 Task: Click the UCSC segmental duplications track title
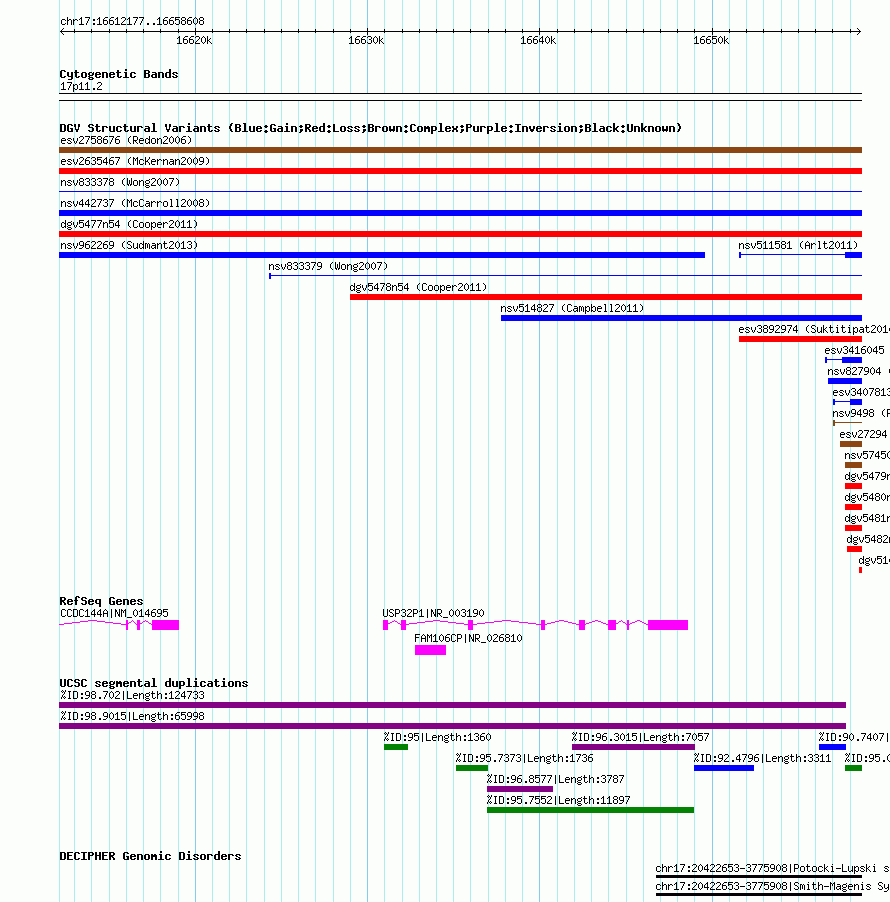[x=154, y=683]
